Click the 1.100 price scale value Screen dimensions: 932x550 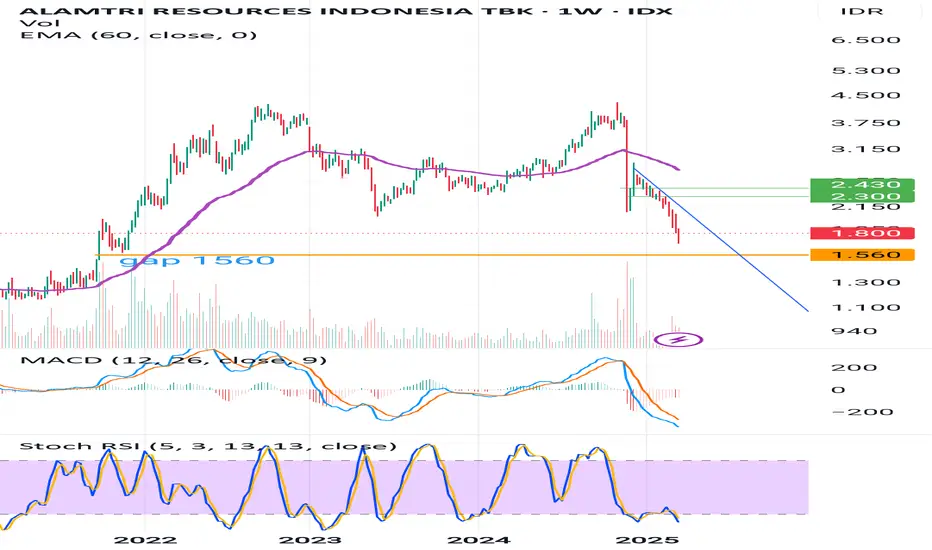pos(866,307)
